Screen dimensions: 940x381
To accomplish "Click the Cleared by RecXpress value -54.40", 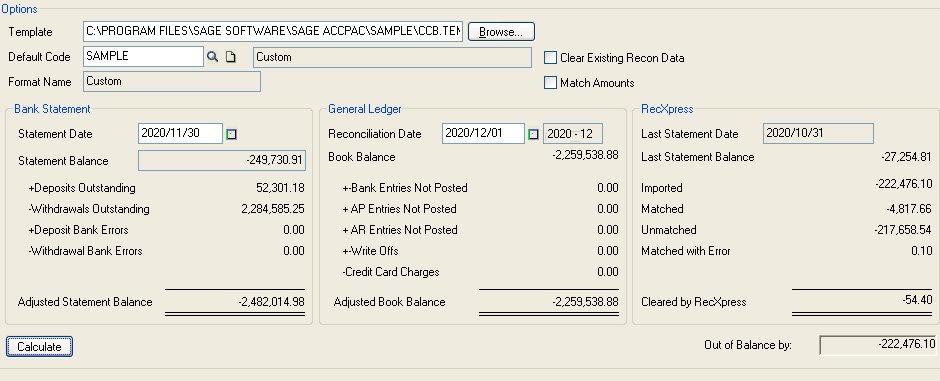I will (x=917, y=300).
